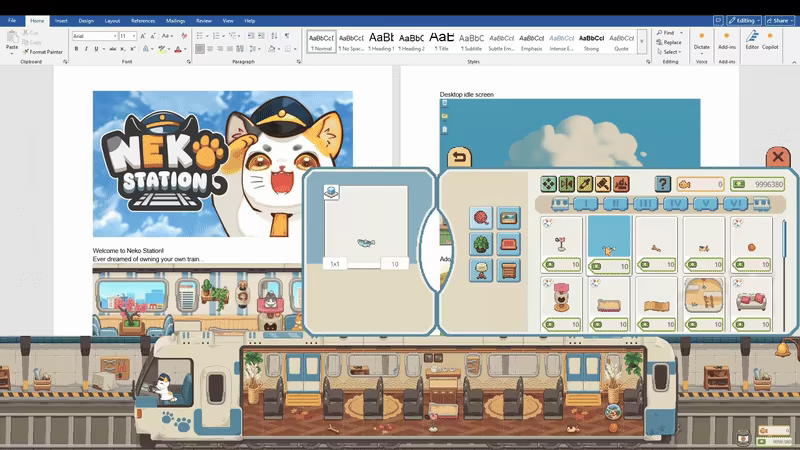The image size is (800, 450).
Task: Click the orange ship icon in the shop toolbar
Action: (x=621, y=184)
